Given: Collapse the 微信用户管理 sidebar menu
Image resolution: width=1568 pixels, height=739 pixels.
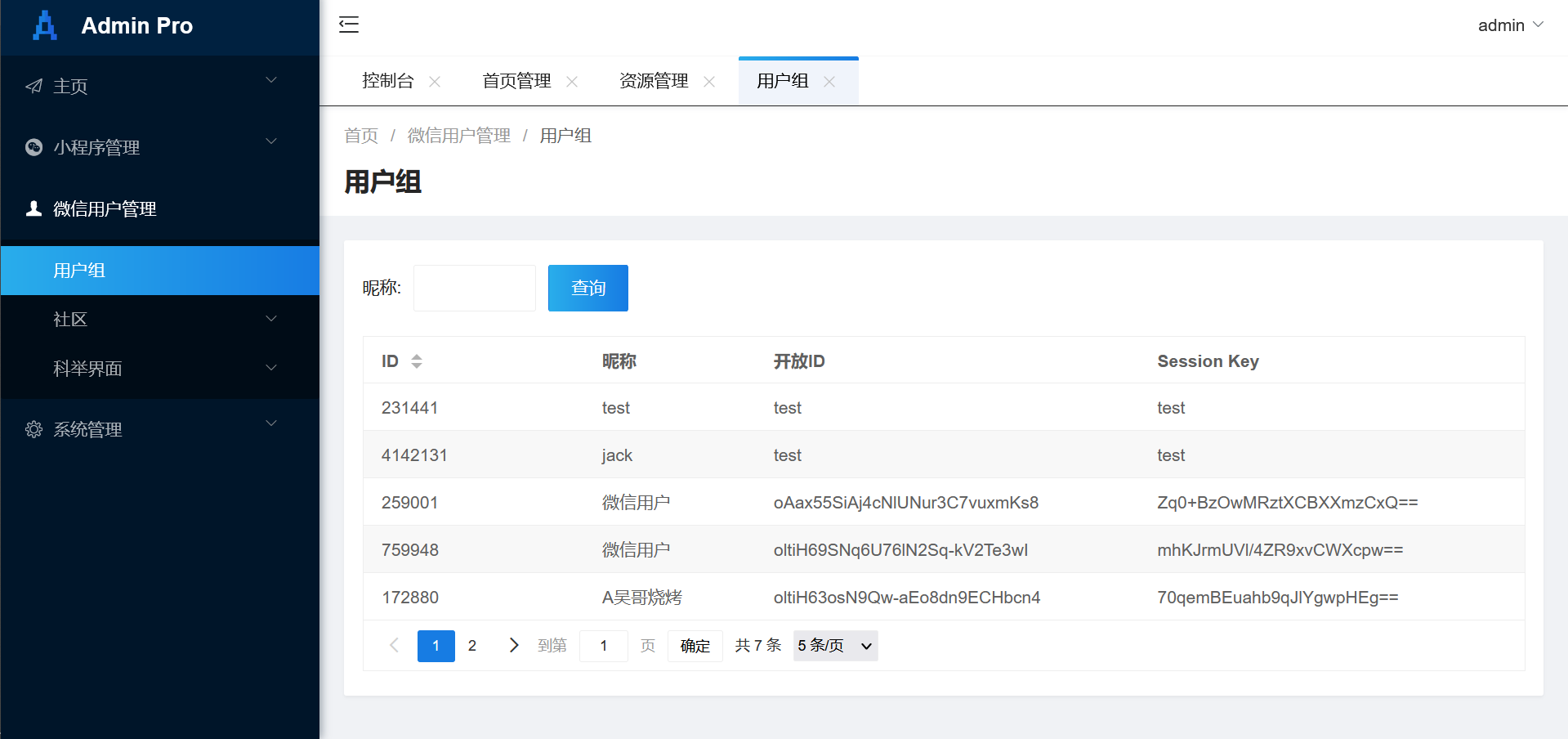Looking at the screenshot, I should point(160,208).
